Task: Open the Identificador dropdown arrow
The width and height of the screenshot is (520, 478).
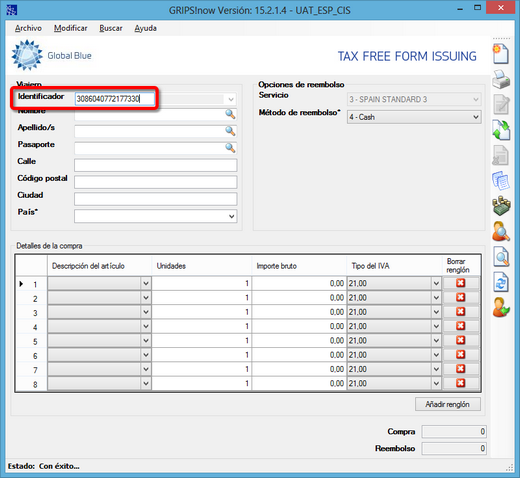Action: [x=231, y=99]
